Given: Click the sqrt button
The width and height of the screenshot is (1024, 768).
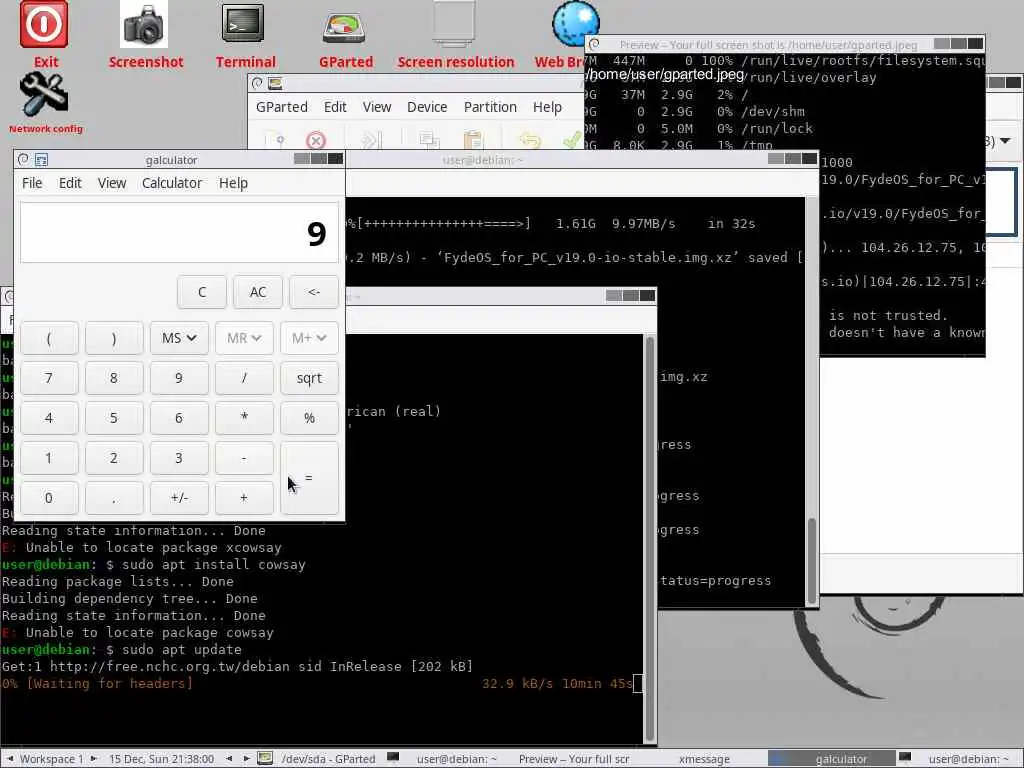Looking at the screenshot, I should (309, 378).
